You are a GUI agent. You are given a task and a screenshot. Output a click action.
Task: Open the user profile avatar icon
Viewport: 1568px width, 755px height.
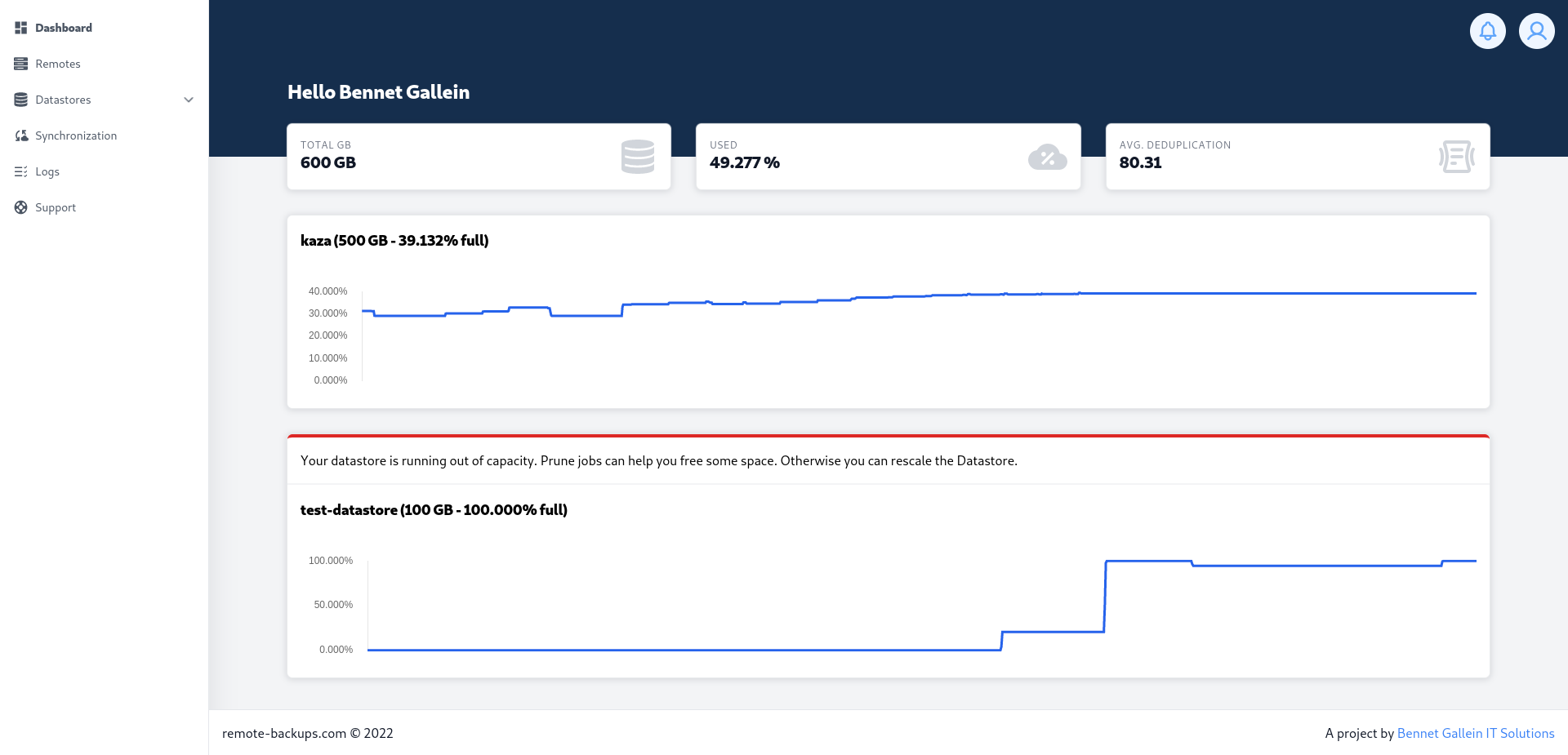tap(1536, 31)
